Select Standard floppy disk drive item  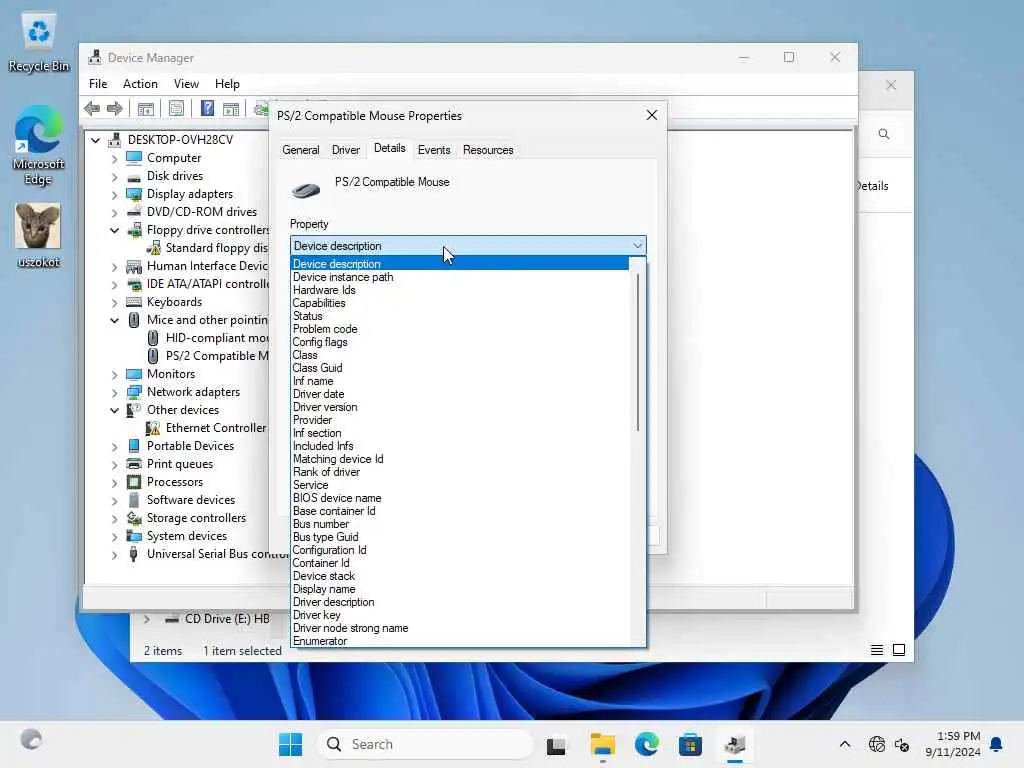(216, 248)
